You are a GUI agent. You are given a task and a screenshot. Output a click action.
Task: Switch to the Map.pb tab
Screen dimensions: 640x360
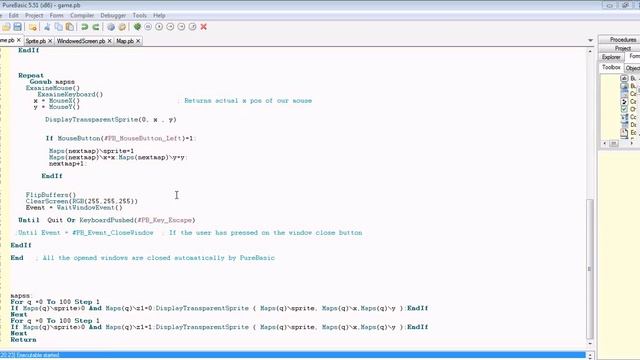coord(125,41)
